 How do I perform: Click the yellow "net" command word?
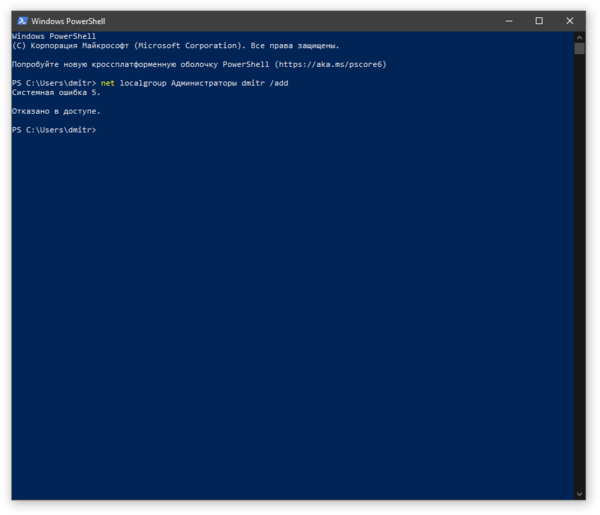coord(108,83)
